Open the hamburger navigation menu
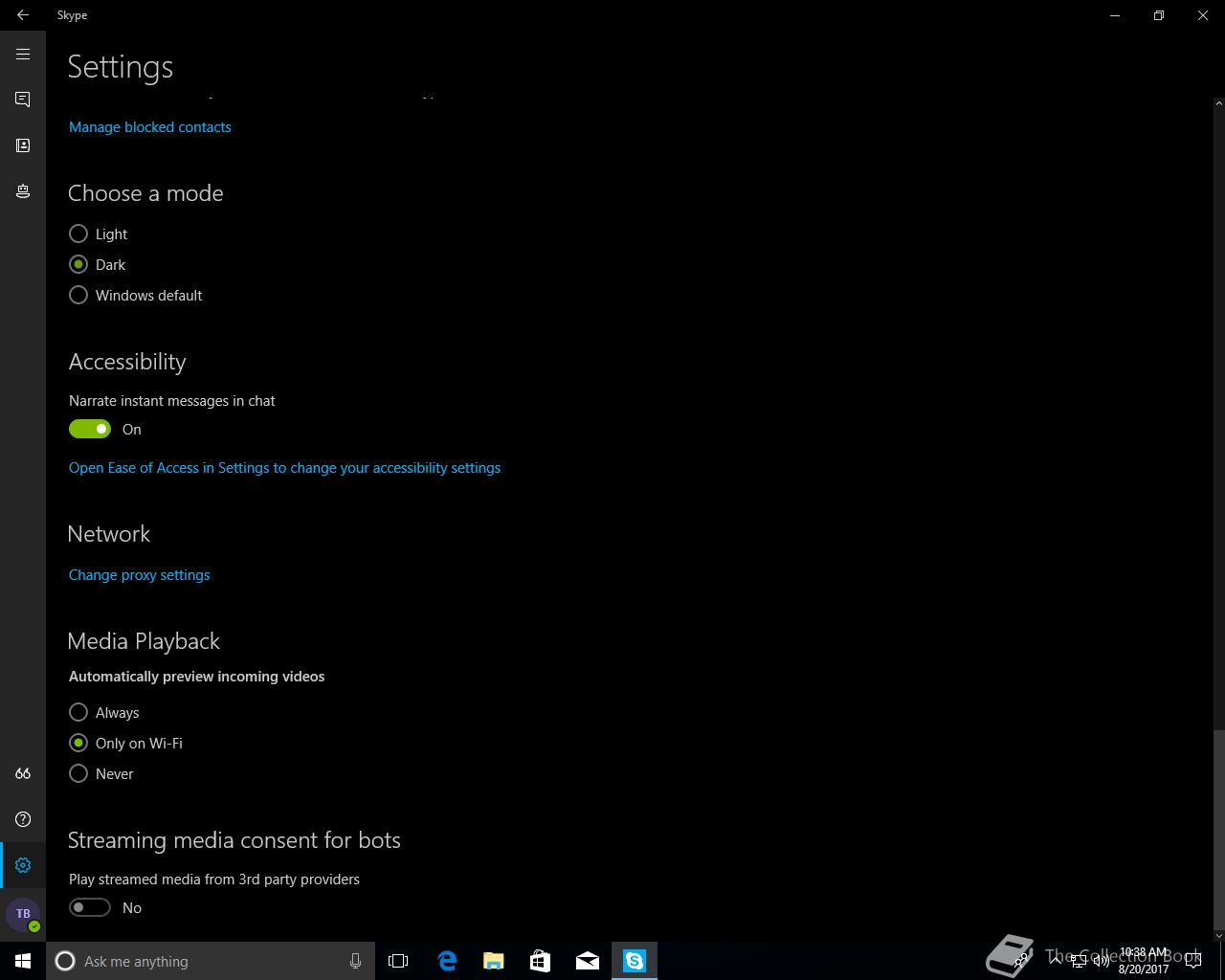1225x980 pixels. coord(23,55)
